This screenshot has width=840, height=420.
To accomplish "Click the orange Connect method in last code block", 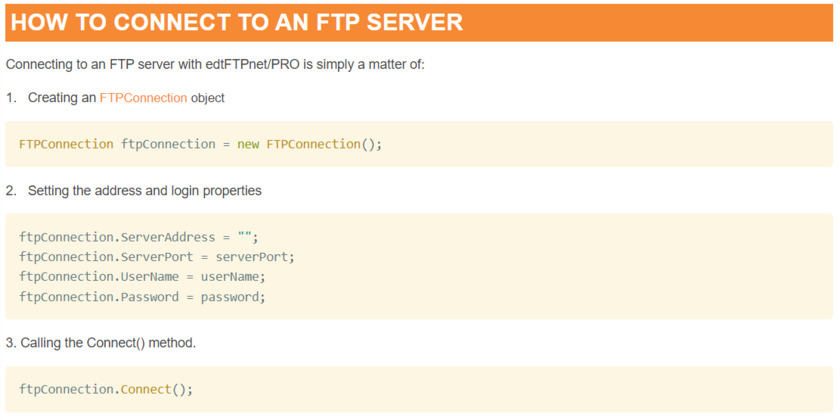I will (146, 389).
